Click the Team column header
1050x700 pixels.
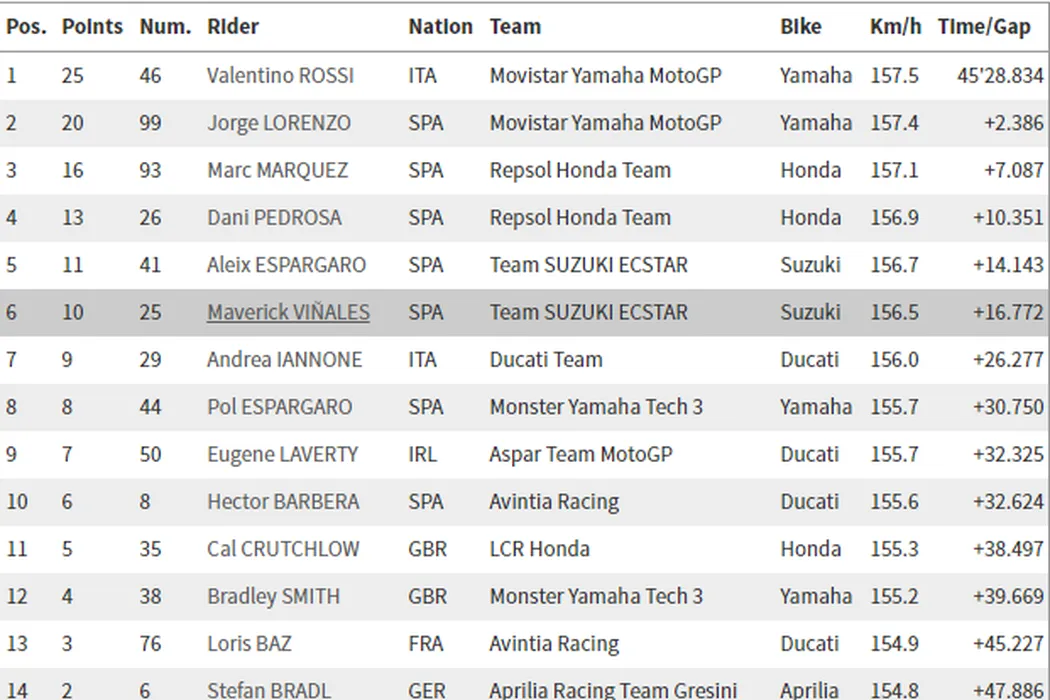click(515, 27)
